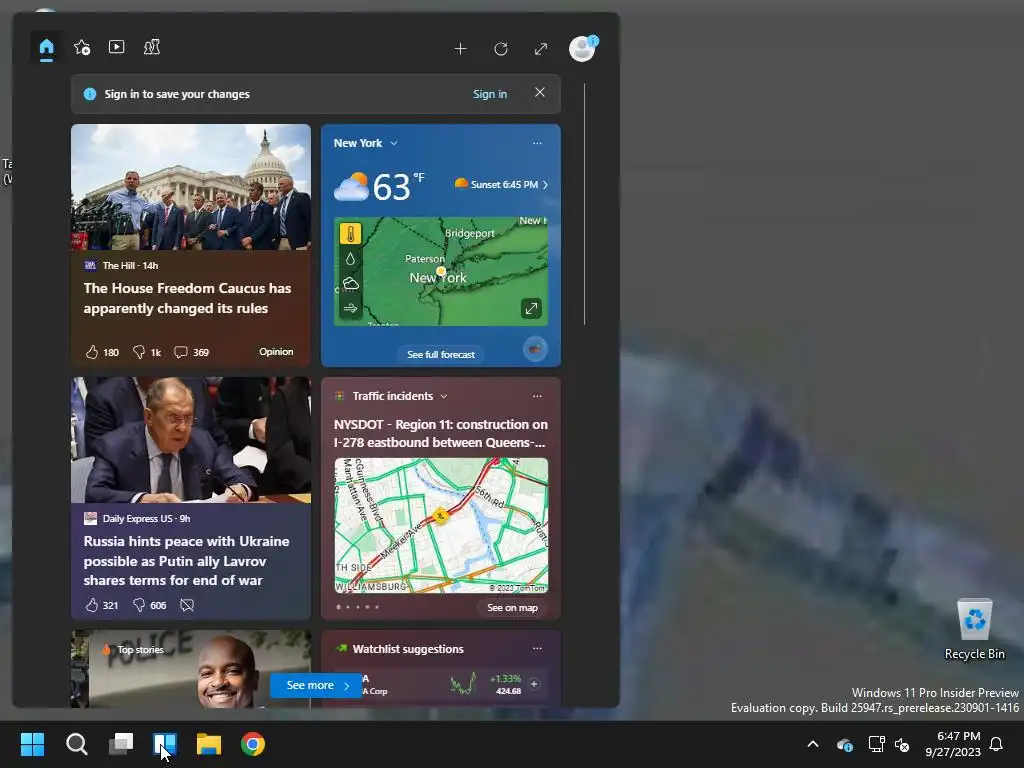Dislike the Daily Express story
Viewport: 1024px width, 768px height.
[149, 605]
